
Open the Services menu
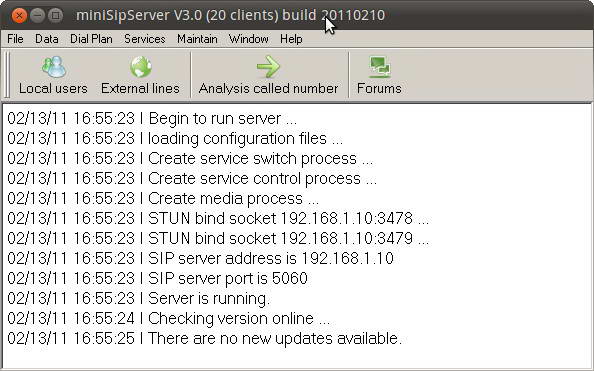tap(145, 39)
